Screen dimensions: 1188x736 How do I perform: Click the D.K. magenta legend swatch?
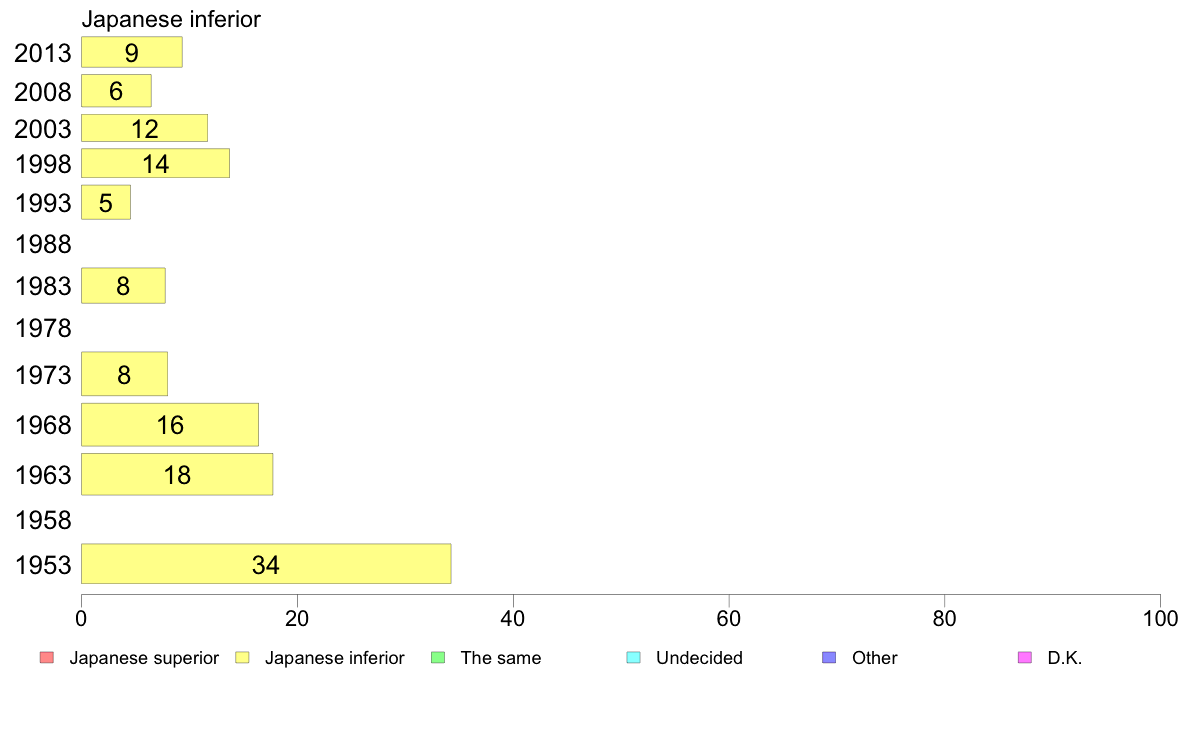(x=1025, y=657)
